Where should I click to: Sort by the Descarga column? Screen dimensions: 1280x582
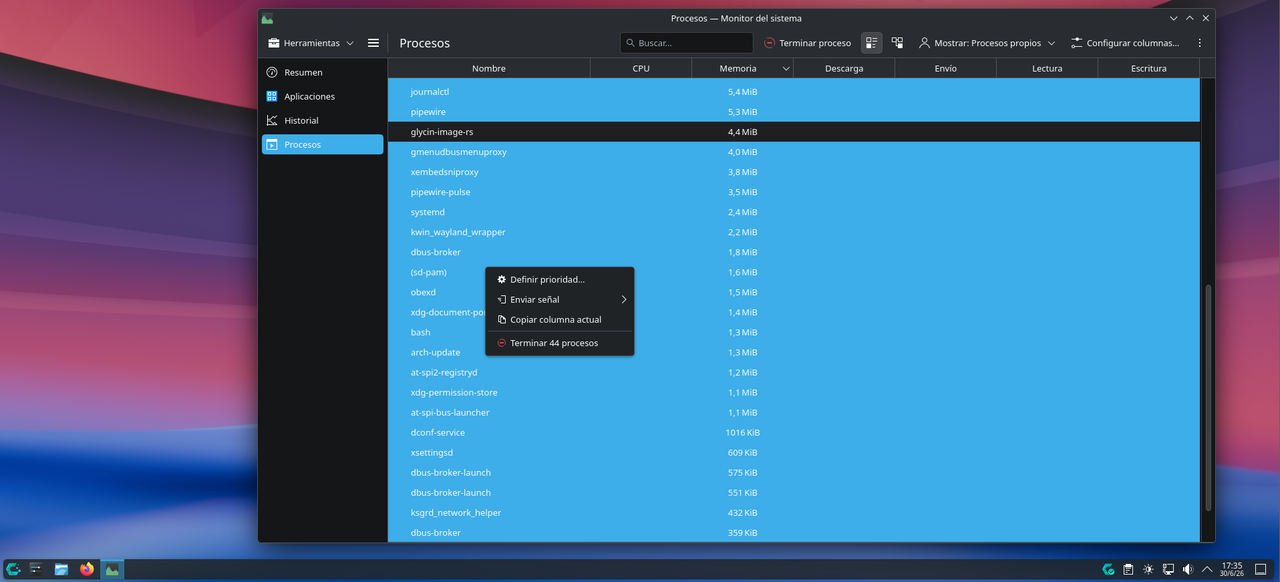[x=844, y=68]
